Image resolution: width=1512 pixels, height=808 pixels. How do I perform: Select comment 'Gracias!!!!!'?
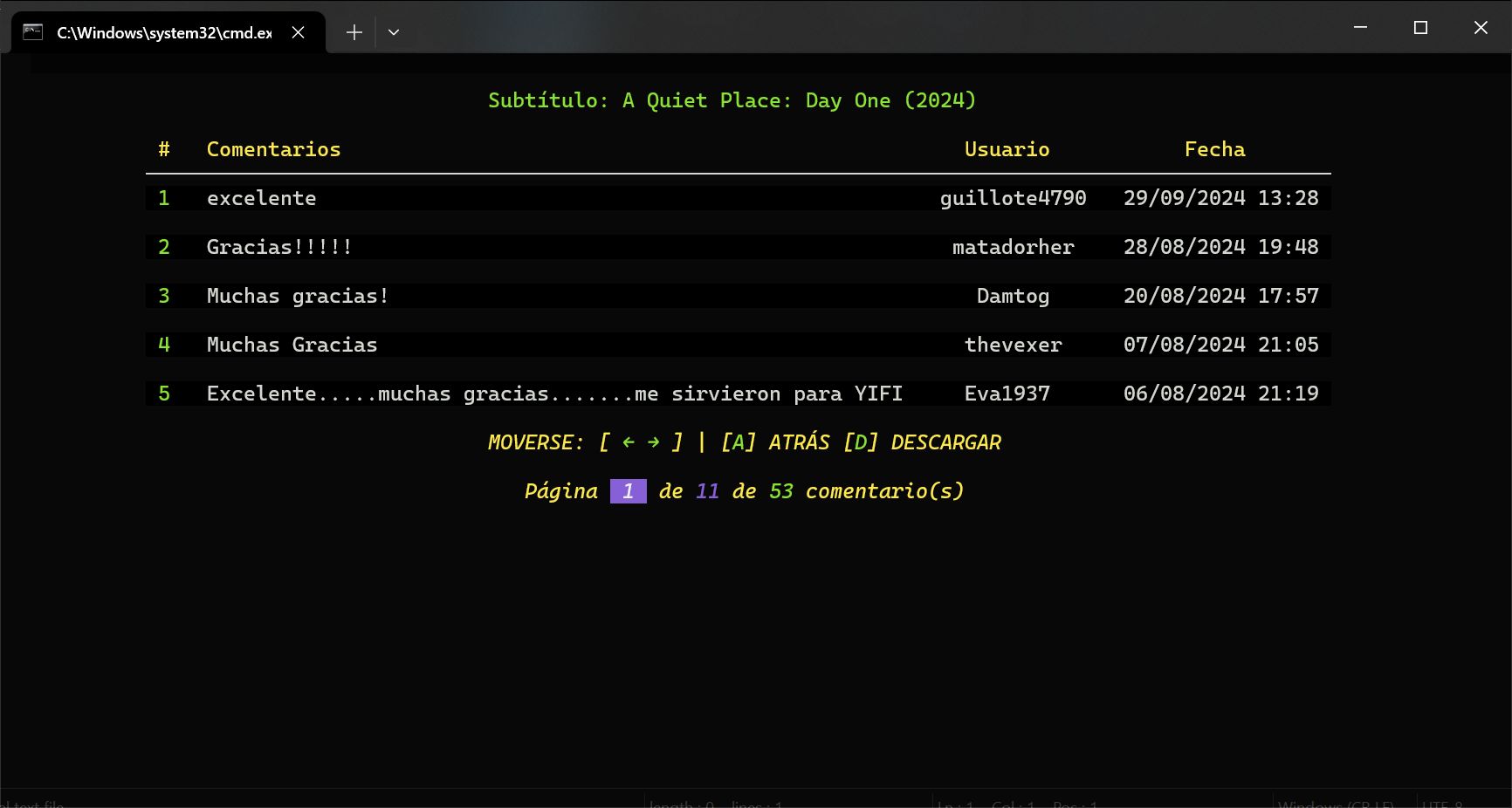pyautogui.click(x=279, y=247)
